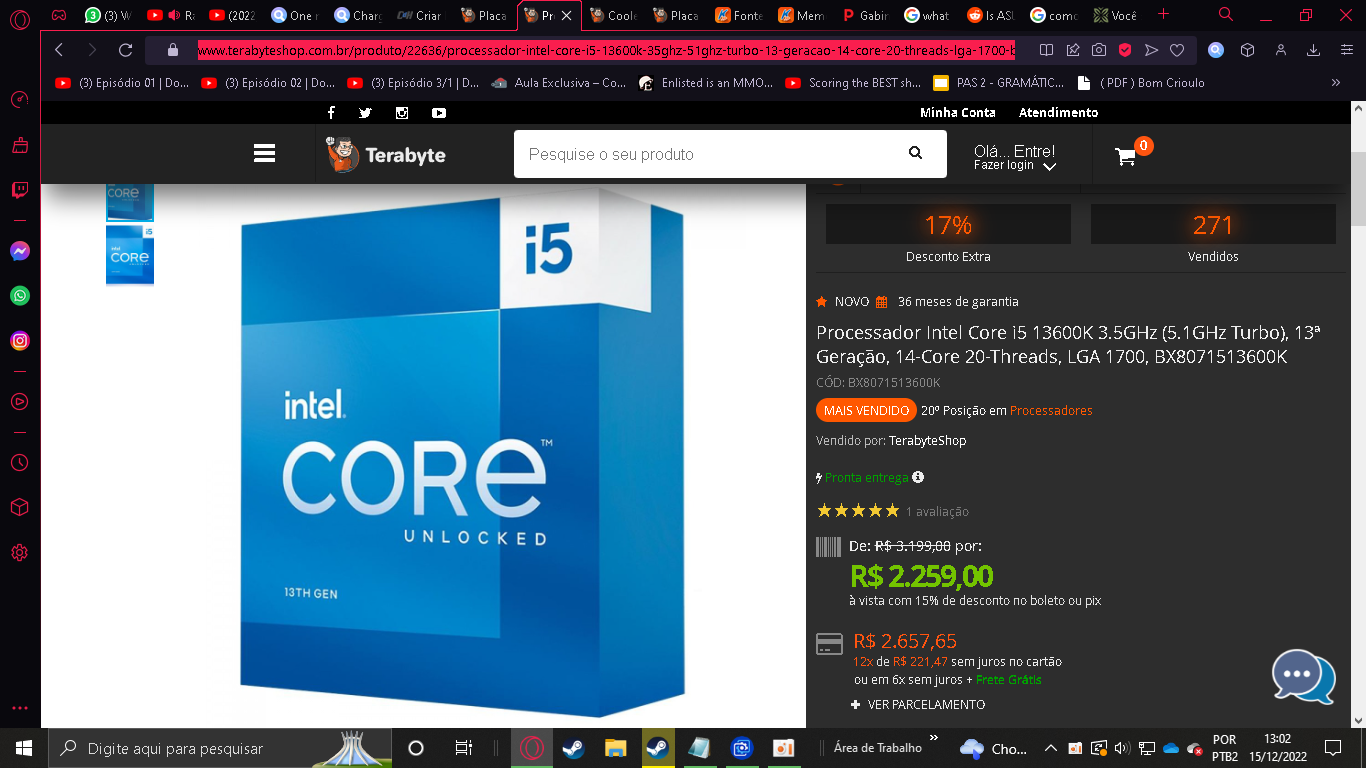This screenshot has width=1366, height=768.
Task: Open WhatsApp in Opera sidebar
Action: tap(20, 296)
